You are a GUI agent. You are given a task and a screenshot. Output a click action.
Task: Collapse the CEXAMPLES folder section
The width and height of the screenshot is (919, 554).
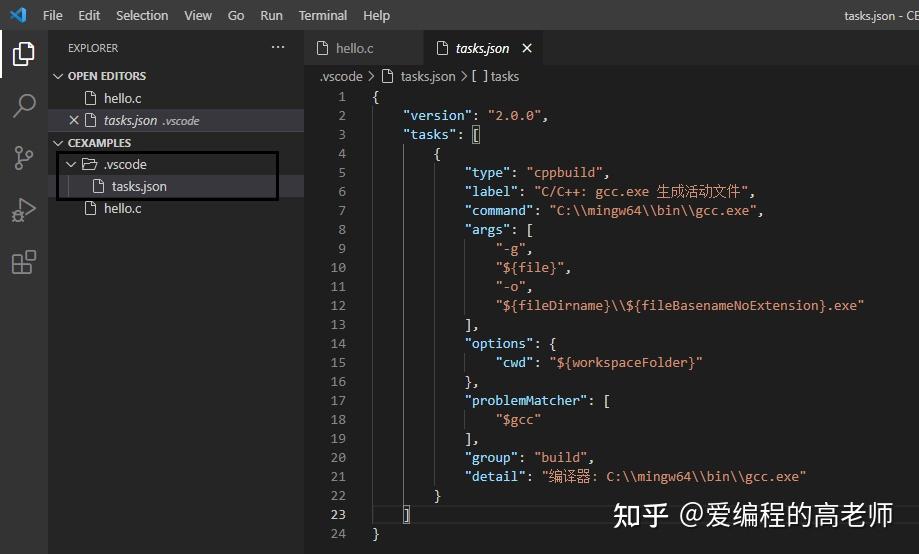click(x=58, y=143)
